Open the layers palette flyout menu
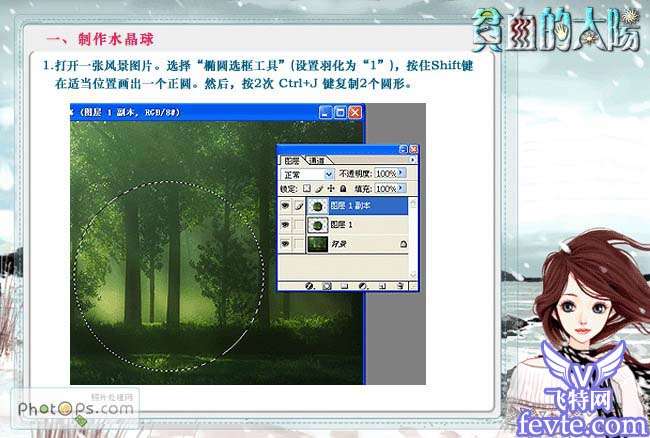Screen dimensions: 650x438 tap(412, 160)
